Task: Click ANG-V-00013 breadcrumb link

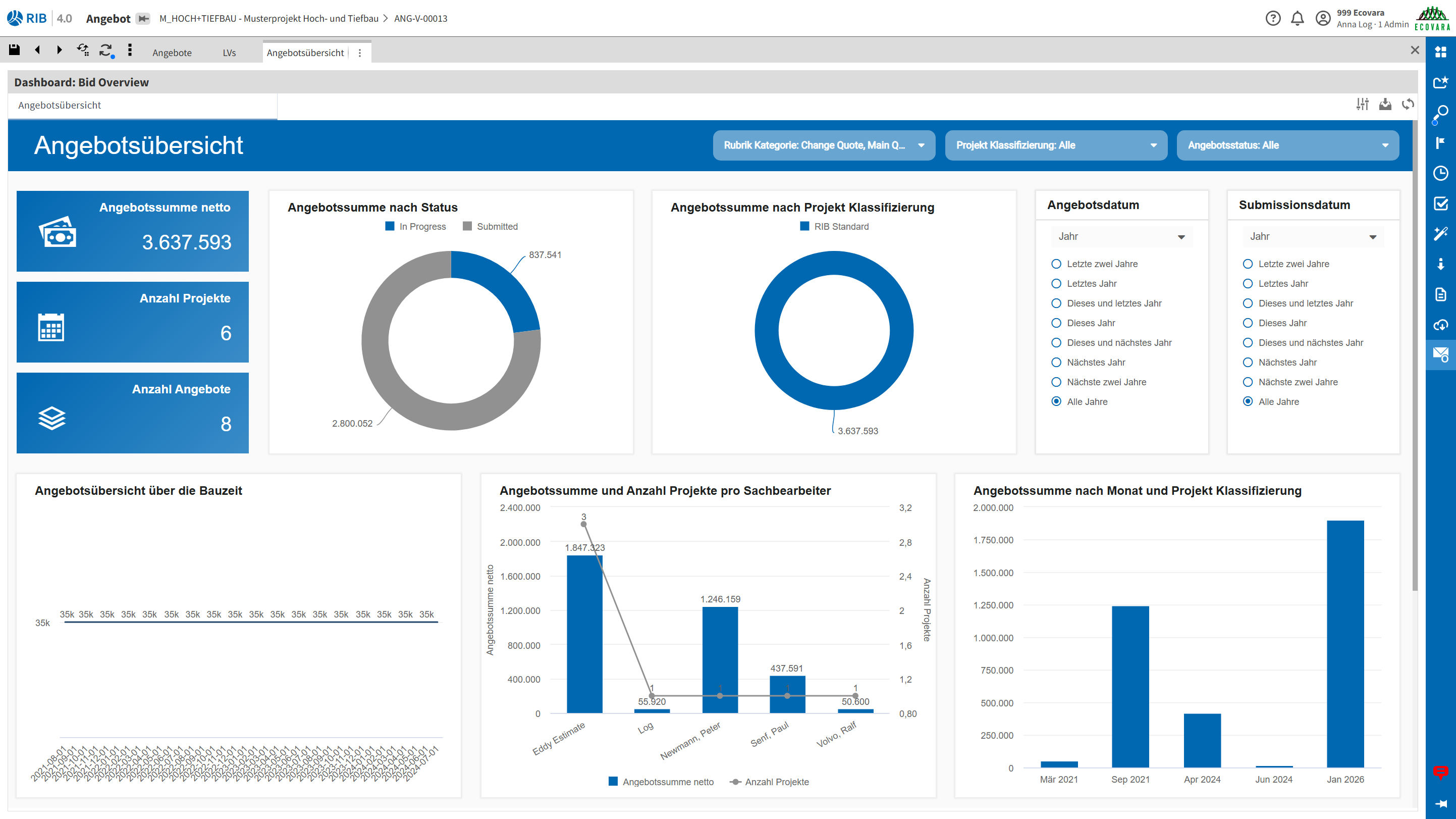Action: (x=420, y=18)
